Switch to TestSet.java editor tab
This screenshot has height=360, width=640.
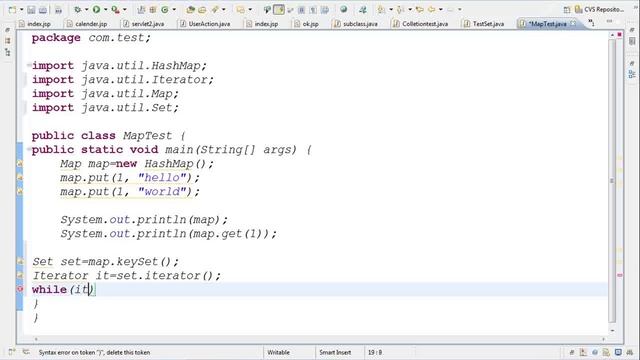tap(484, 24)
